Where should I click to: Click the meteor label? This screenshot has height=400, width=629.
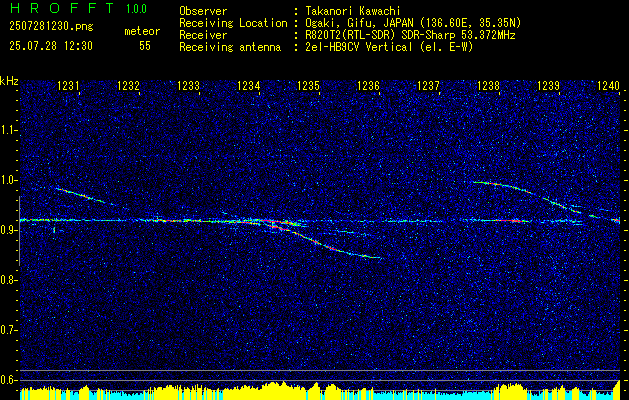tap(142, 31)
